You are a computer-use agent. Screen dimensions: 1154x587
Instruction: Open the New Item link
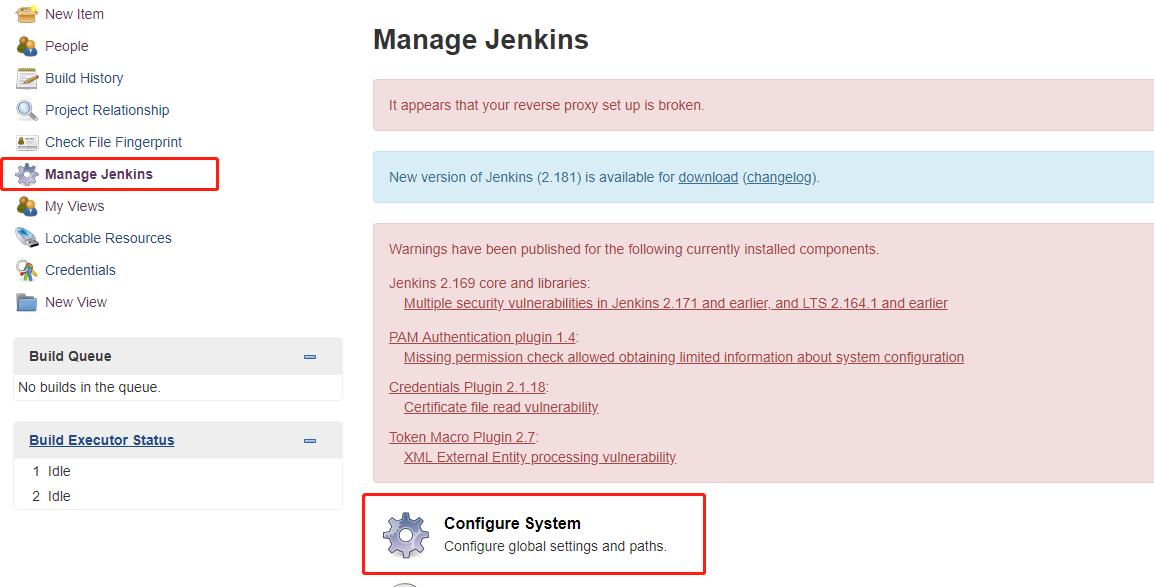coord(74,14)
